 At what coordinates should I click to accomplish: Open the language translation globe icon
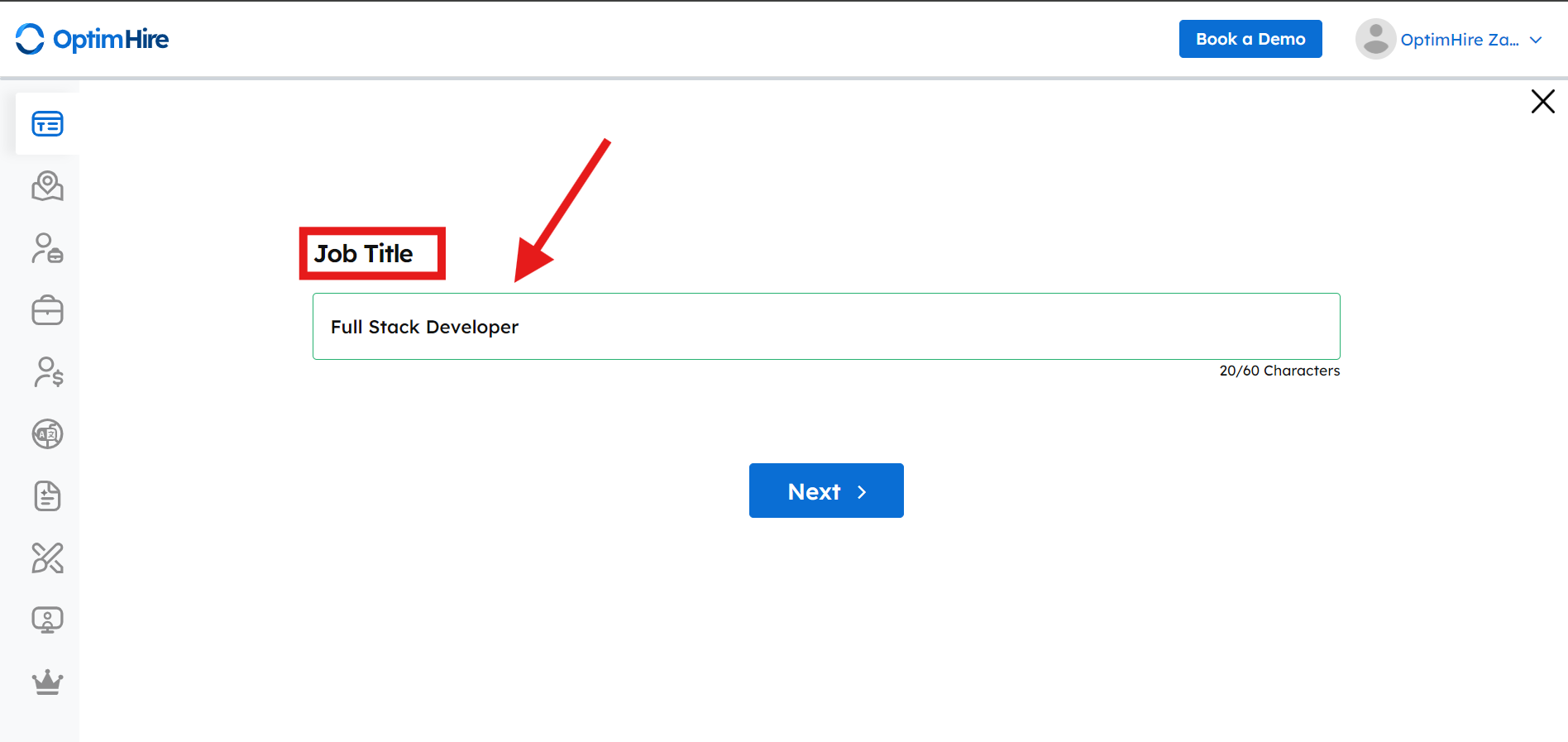point(47,434)
